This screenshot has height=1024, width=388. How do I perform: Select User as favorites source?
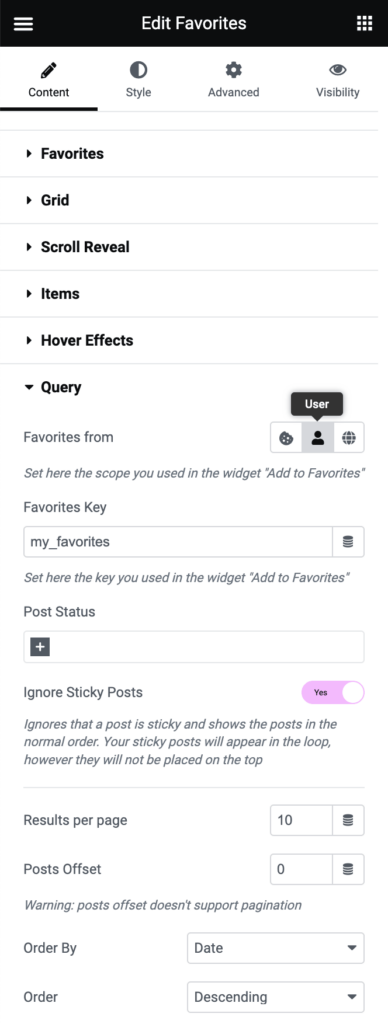click(x=317, y=438)
